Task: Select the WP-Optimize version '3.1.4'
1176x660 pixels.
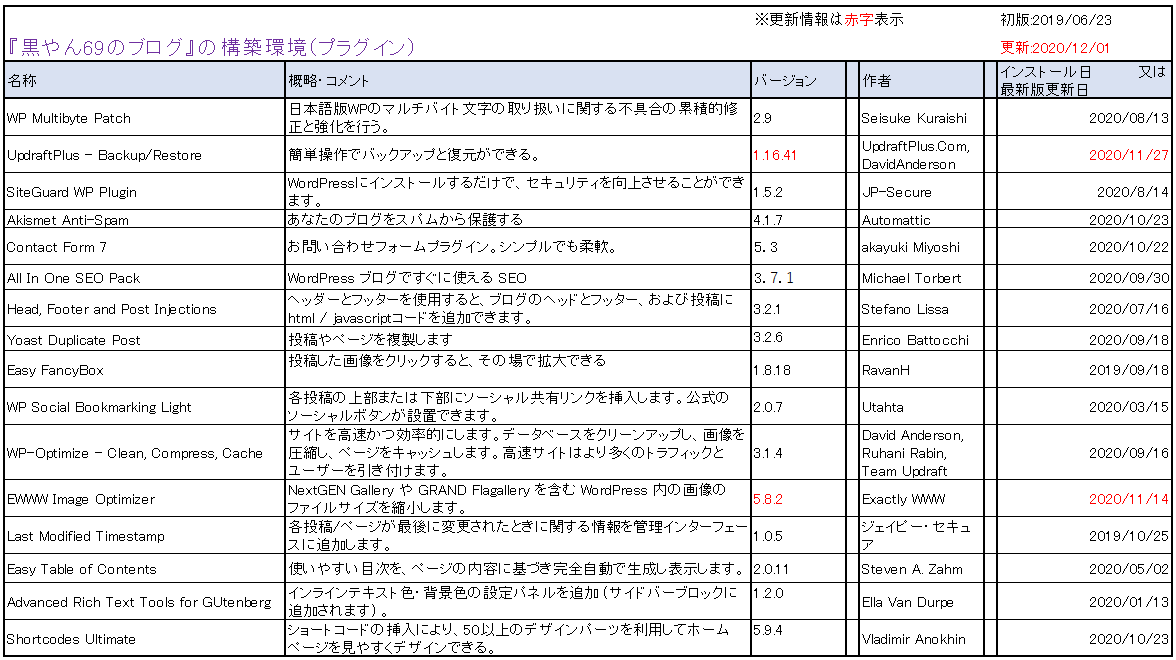Action: pyautogui.click(x=768, y=453)
